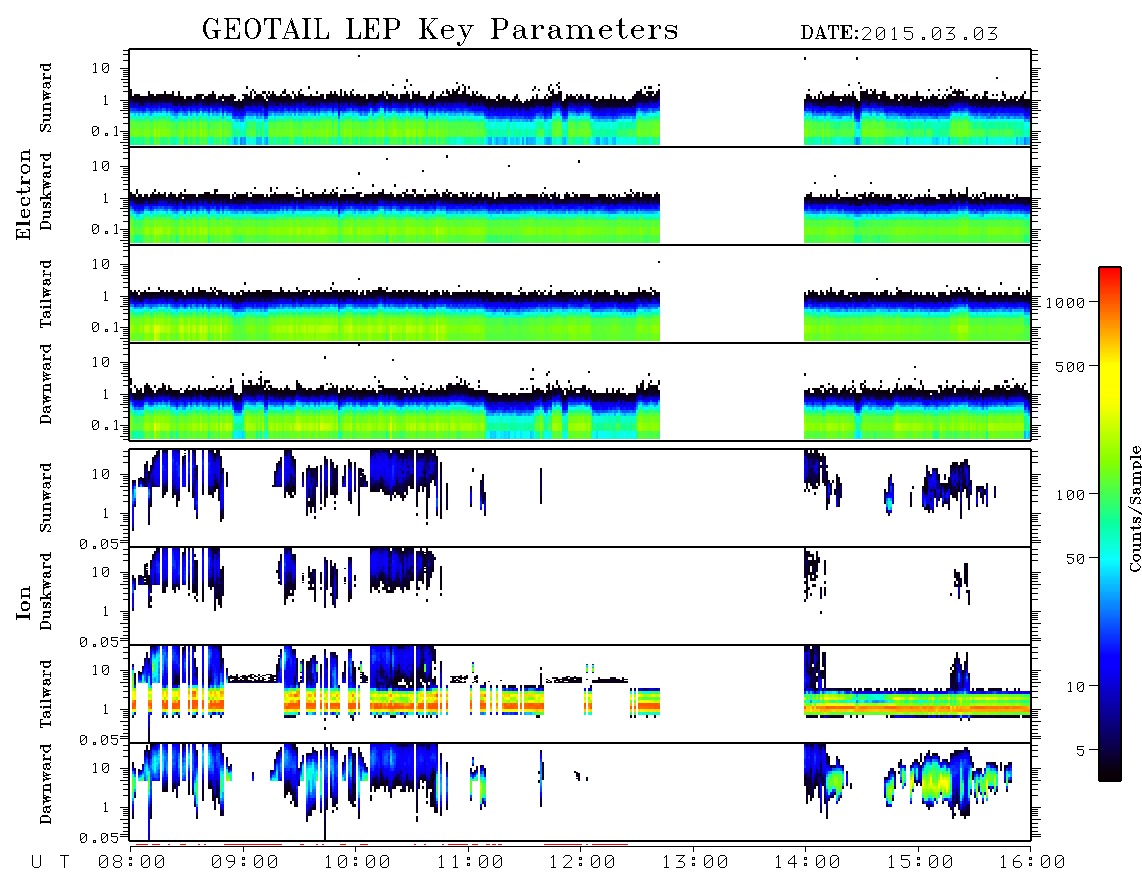Click the U T axis label
This screenshot has height=880, width=1142.
tap(50, 862)
